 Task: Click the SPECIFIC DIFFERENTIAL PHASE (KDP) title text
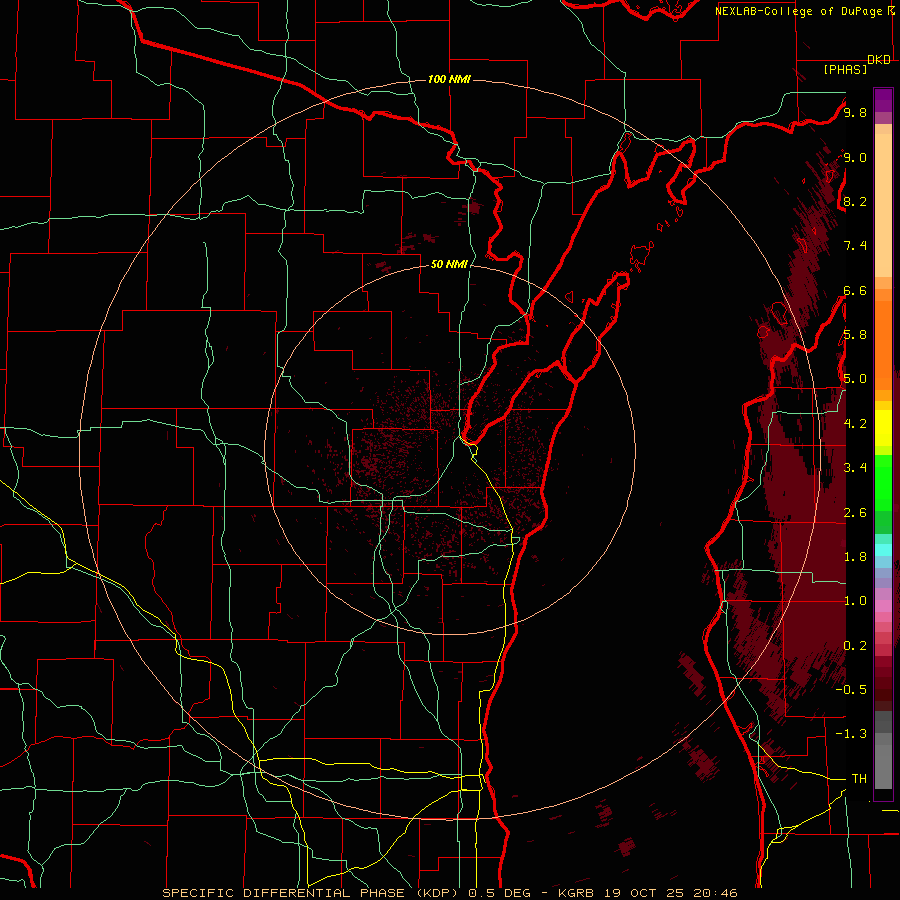(x=312, y=893)
